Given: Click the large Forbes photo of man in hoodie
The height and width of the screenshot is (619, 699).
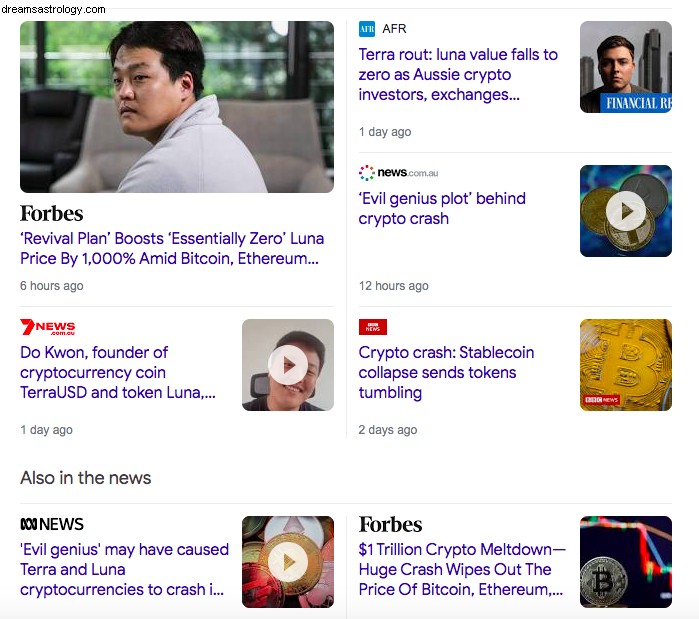Looking at the screenshot, I should tap(177, 107).
